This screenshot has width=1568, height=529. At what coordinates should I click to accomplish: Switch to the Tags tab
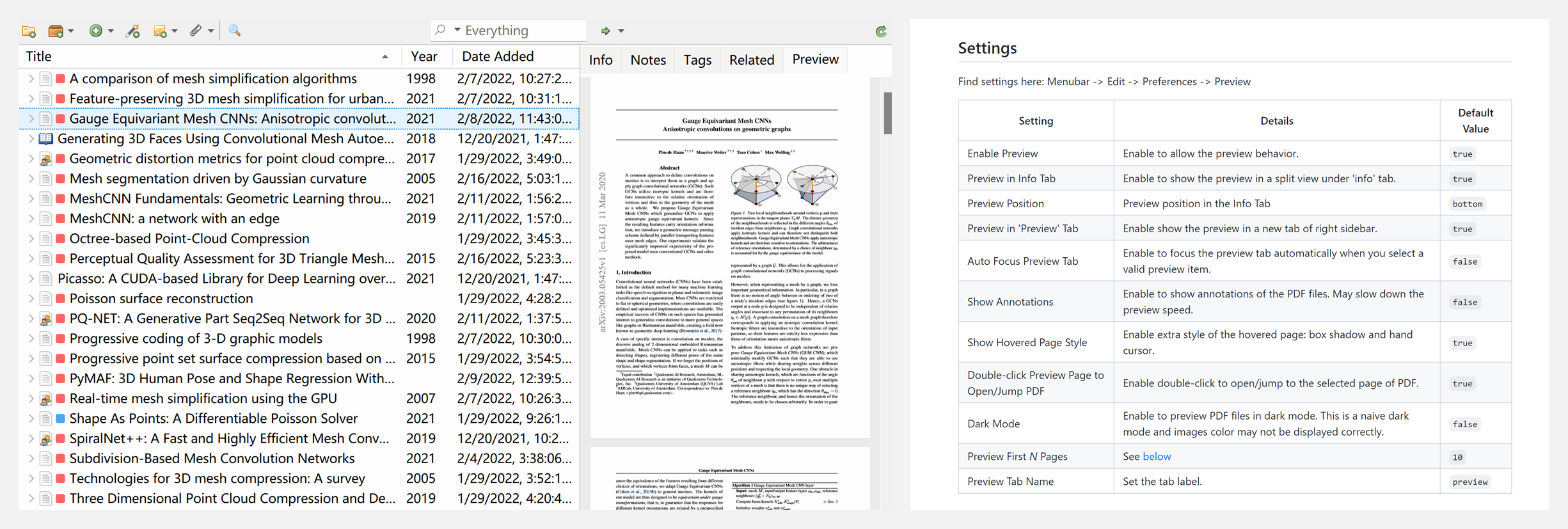point(697,60)
